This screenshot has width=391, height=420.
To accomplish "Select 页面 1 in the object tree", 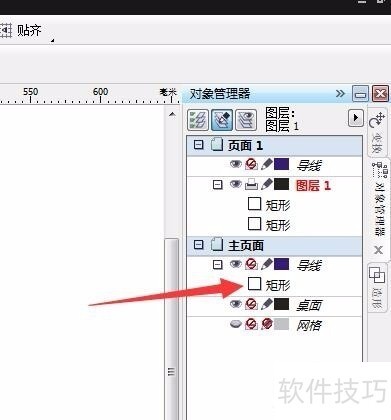I will [x=245, y=145].
